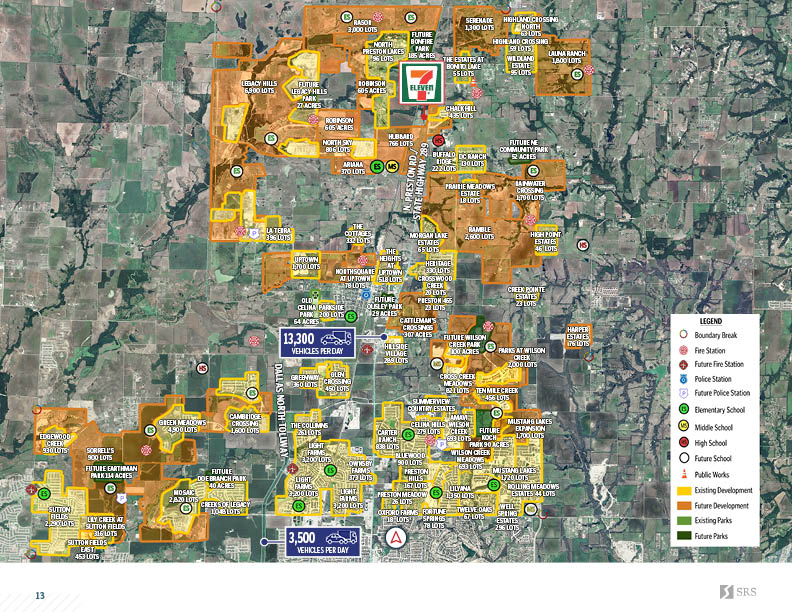Click the blue police station marker downtown
This screenshot has height=612, width=792.
(x=366, y=295)
